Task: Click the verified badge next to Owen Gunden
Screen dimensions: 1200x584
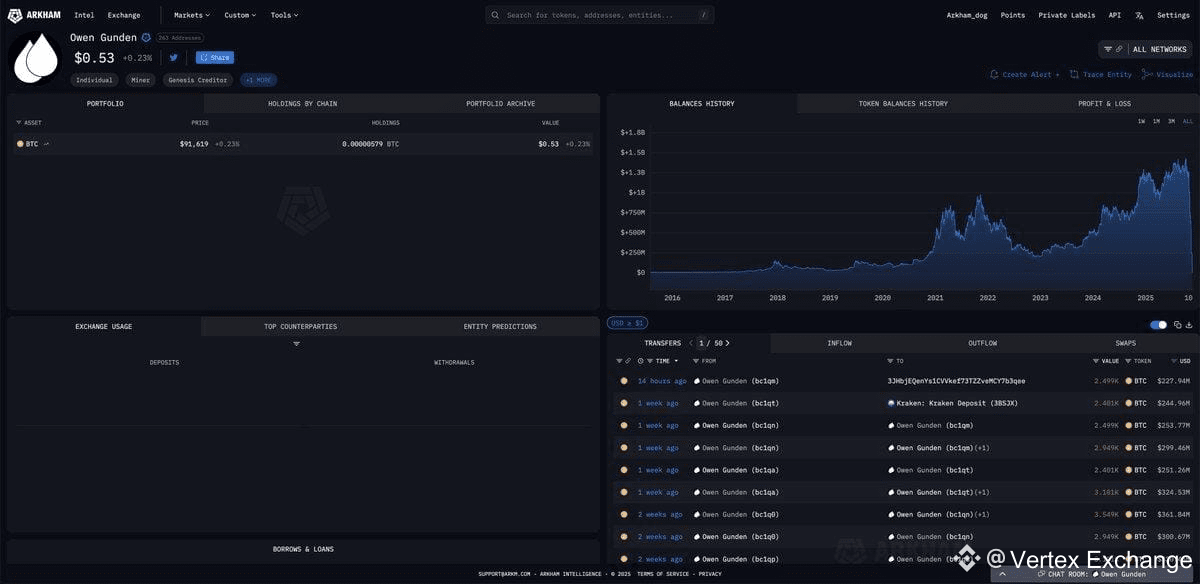Action: (146, 38)
